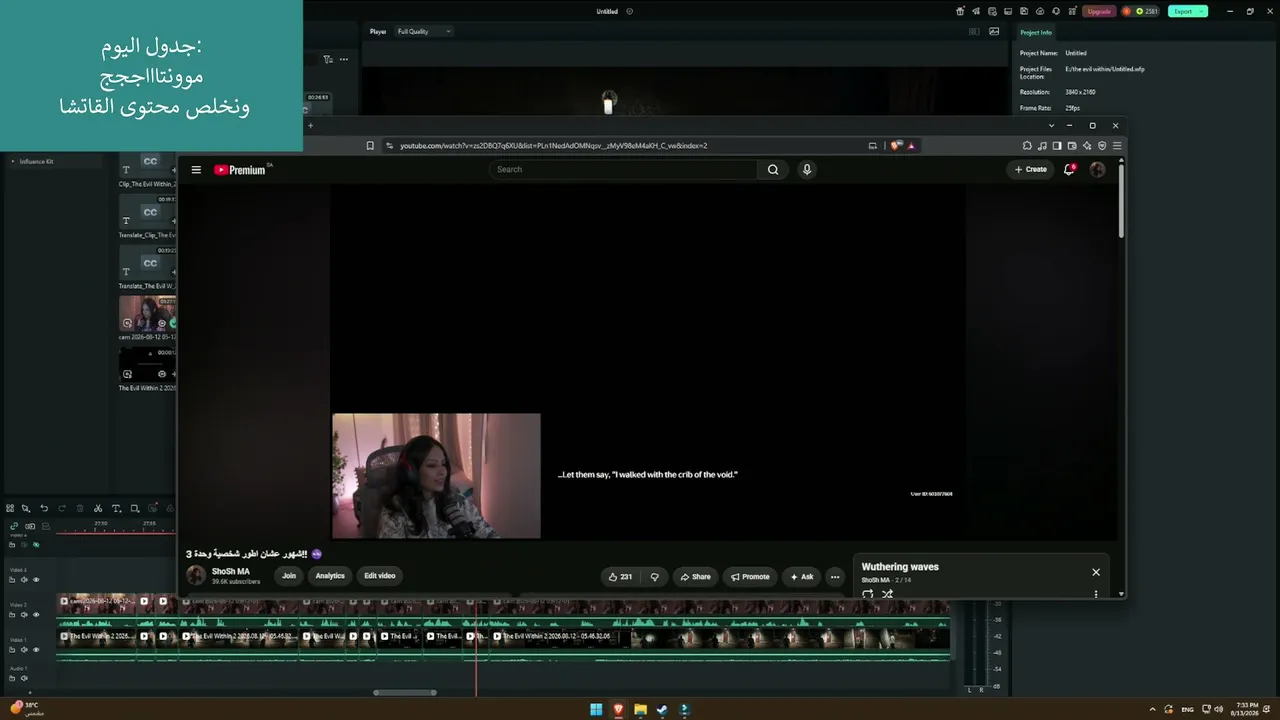Open Brave browser from taskbar
The image size is (1280, 720).
point(618,710)
